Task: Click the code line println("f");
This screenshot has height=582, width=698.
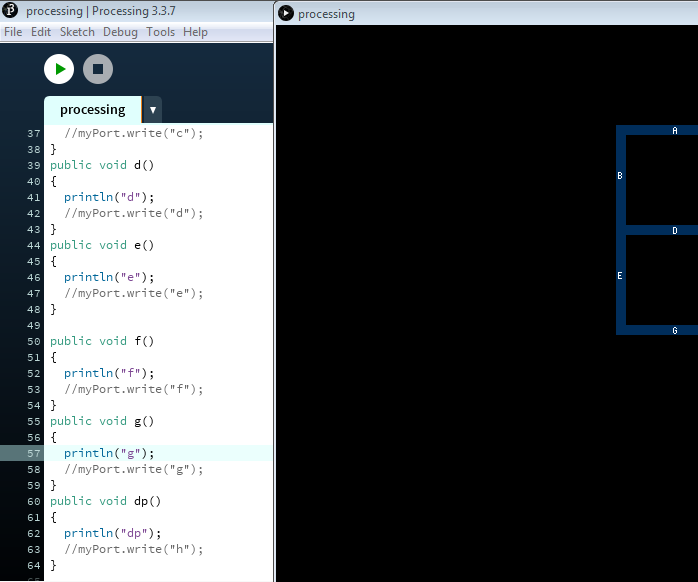Action: (x=109, y=373)
